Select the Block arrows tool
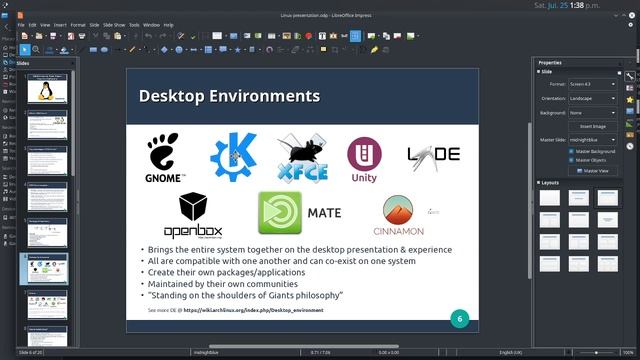 pos(193,50)
